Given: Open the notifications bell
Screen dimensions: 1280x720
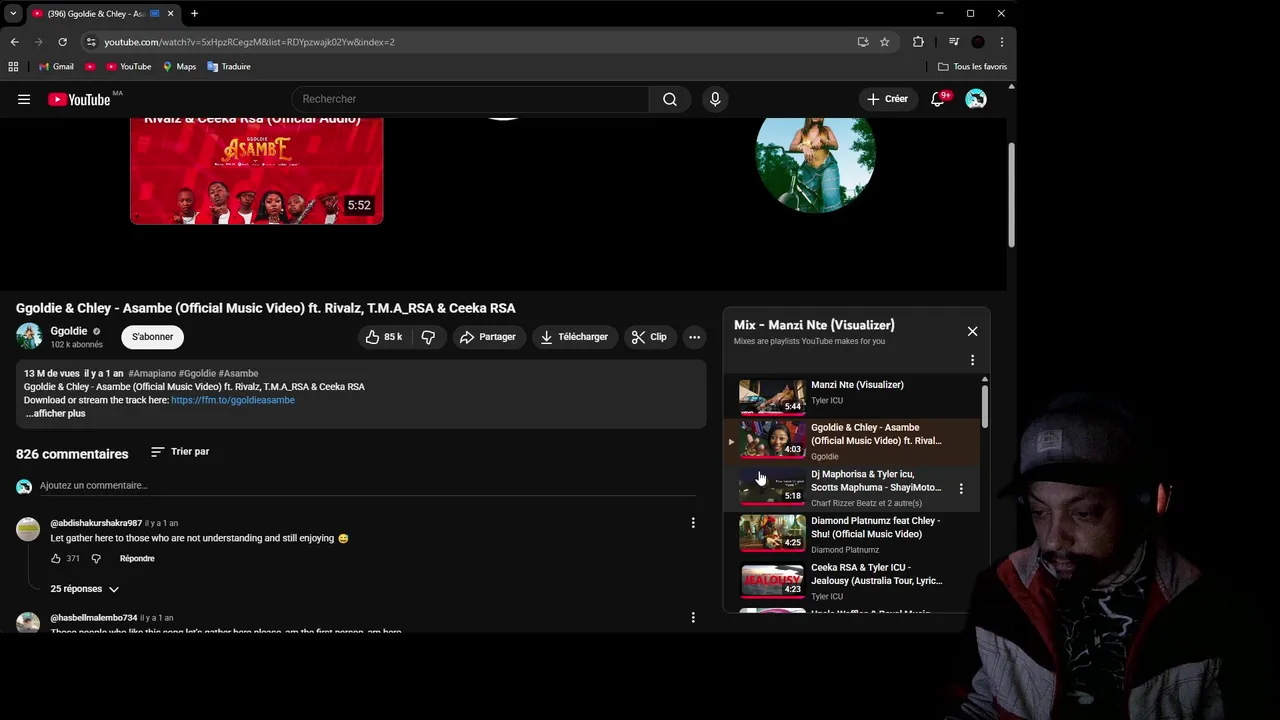Looking at the screenshot, I should click(937, 99).
